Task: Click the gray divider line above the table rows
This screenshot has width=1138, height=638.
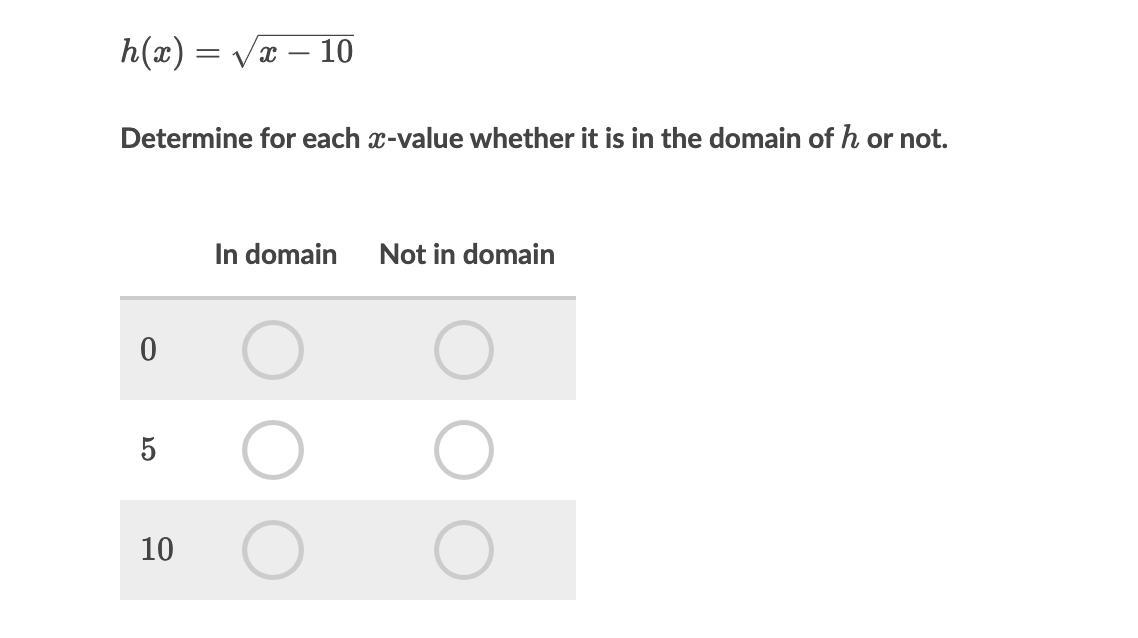Action: tap(348, 298)
